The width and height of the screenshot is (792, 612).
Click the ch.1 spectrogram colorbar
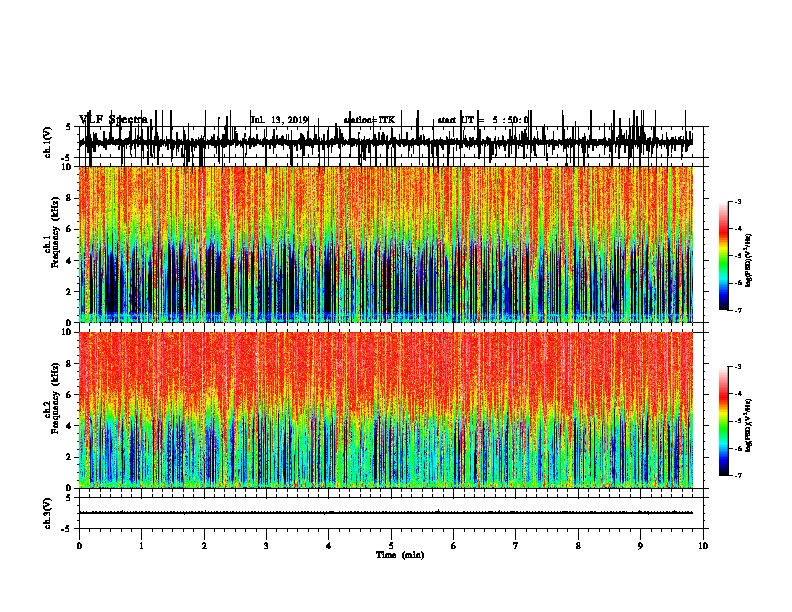[x=723, y=256]
